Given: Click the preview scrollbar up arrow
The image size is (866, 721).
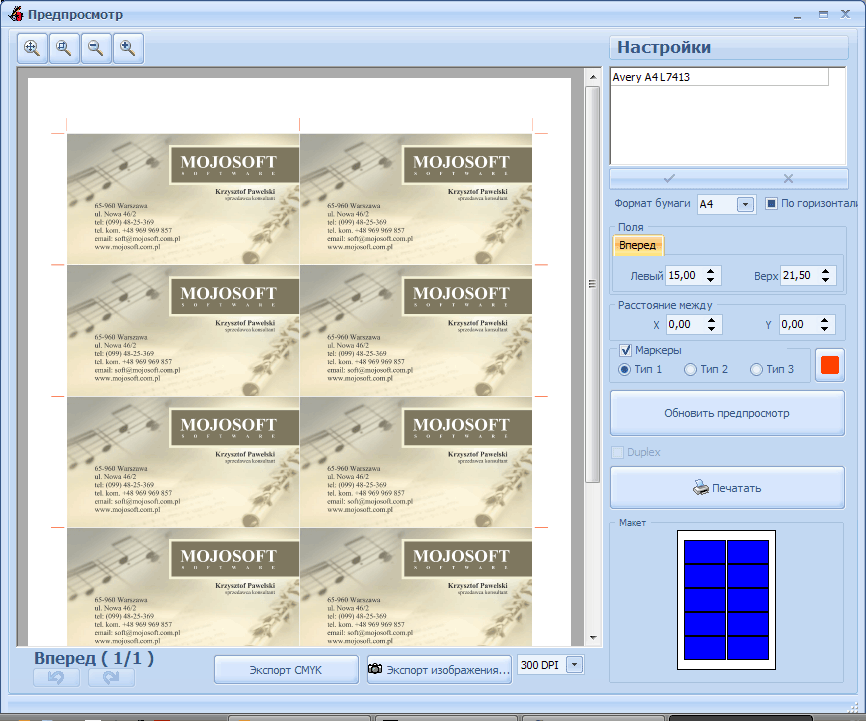Looking at the screenshot, I should coord(593,77).
